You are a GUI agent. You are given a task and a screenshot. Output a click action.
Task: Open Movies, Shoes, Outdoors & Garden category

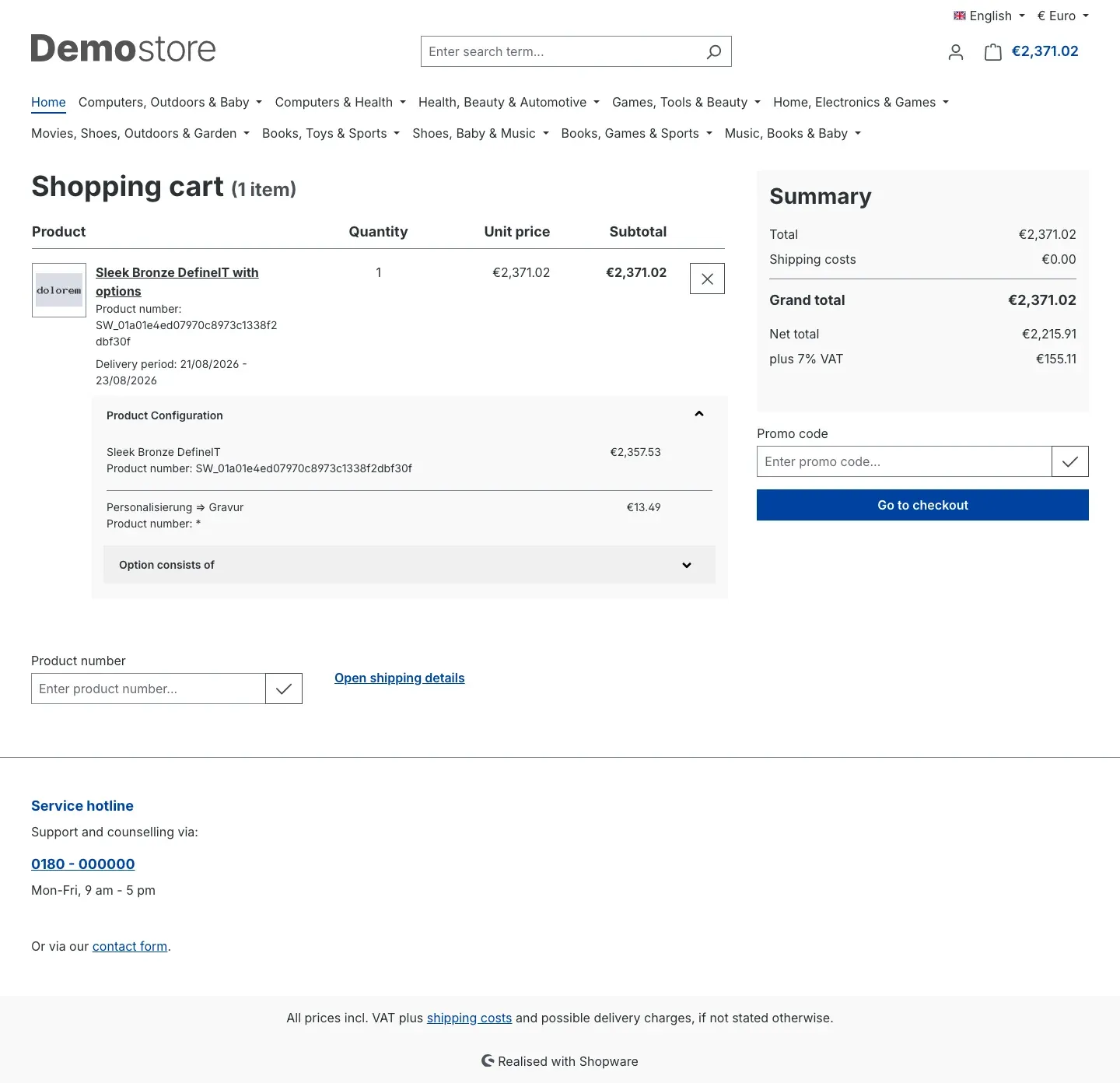click(x=141, y=133)
